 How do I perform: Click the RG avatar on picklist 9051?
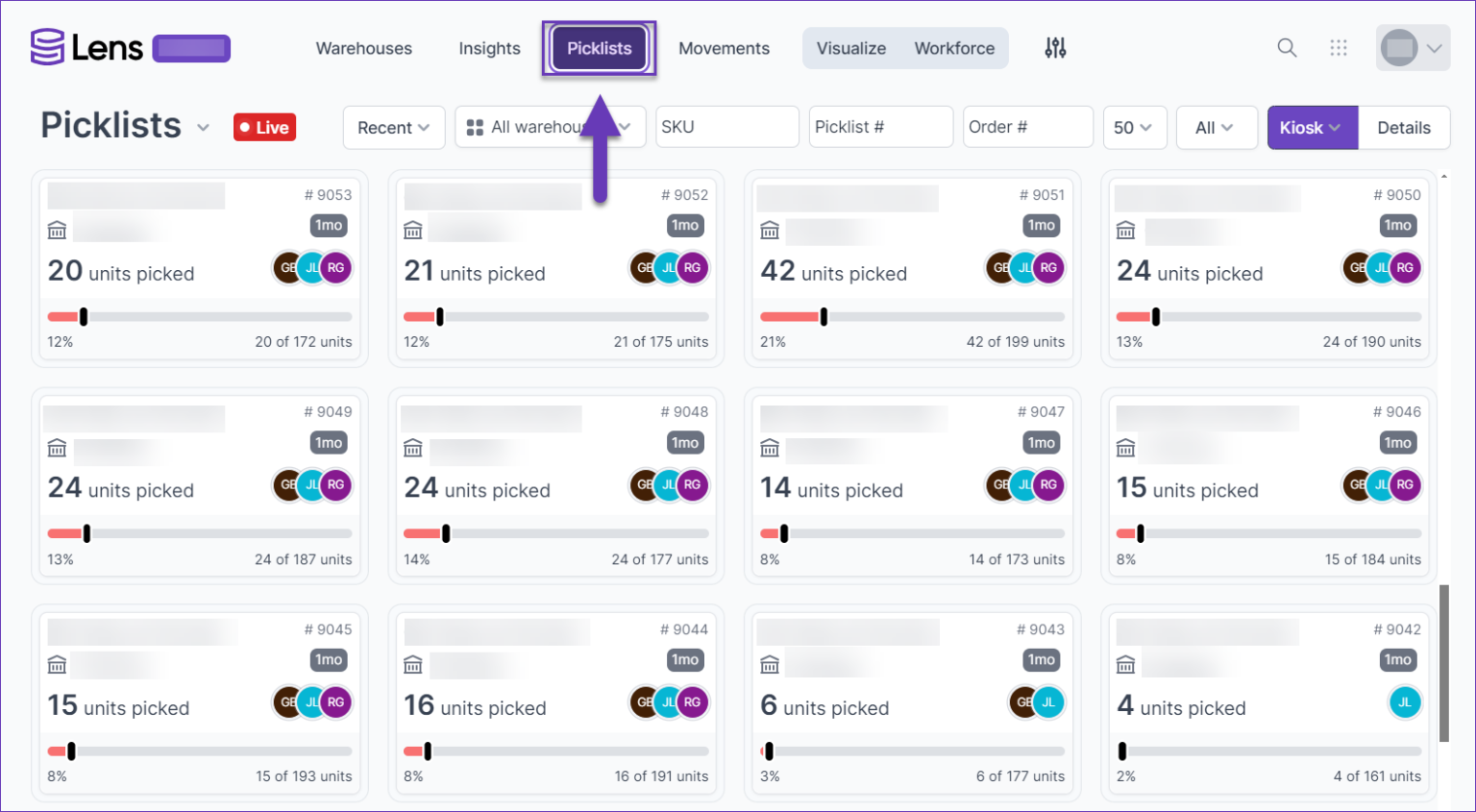(x=1048, y=268)
